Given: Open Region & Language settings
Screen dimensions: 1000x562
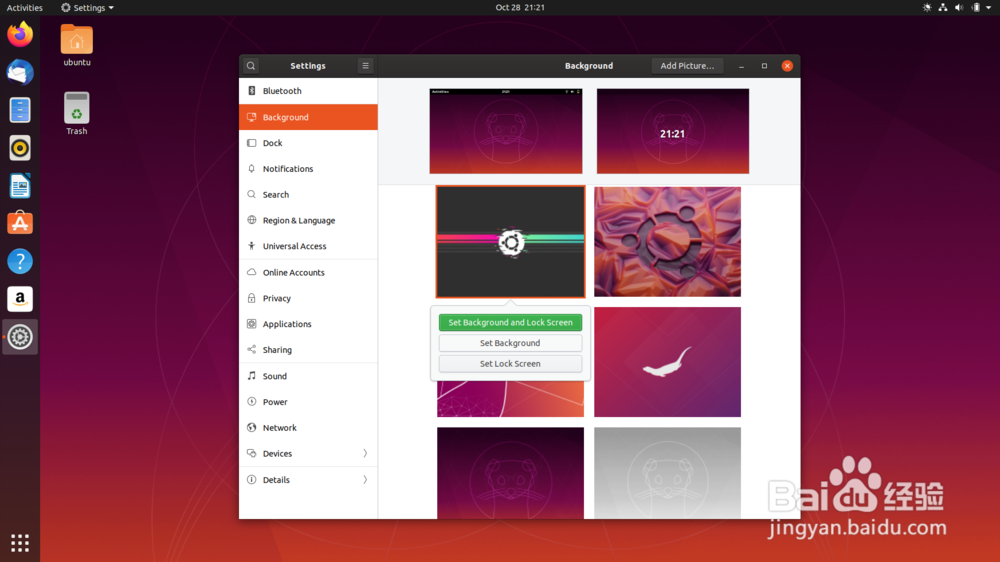Looking at the screenshot, I should click(308, 220).
